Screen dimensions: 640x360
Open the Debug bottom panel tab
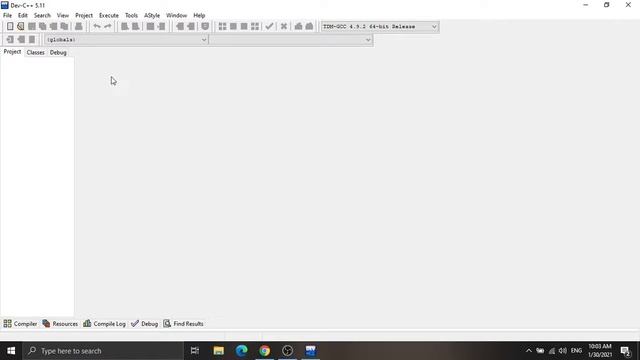(144, 324)
